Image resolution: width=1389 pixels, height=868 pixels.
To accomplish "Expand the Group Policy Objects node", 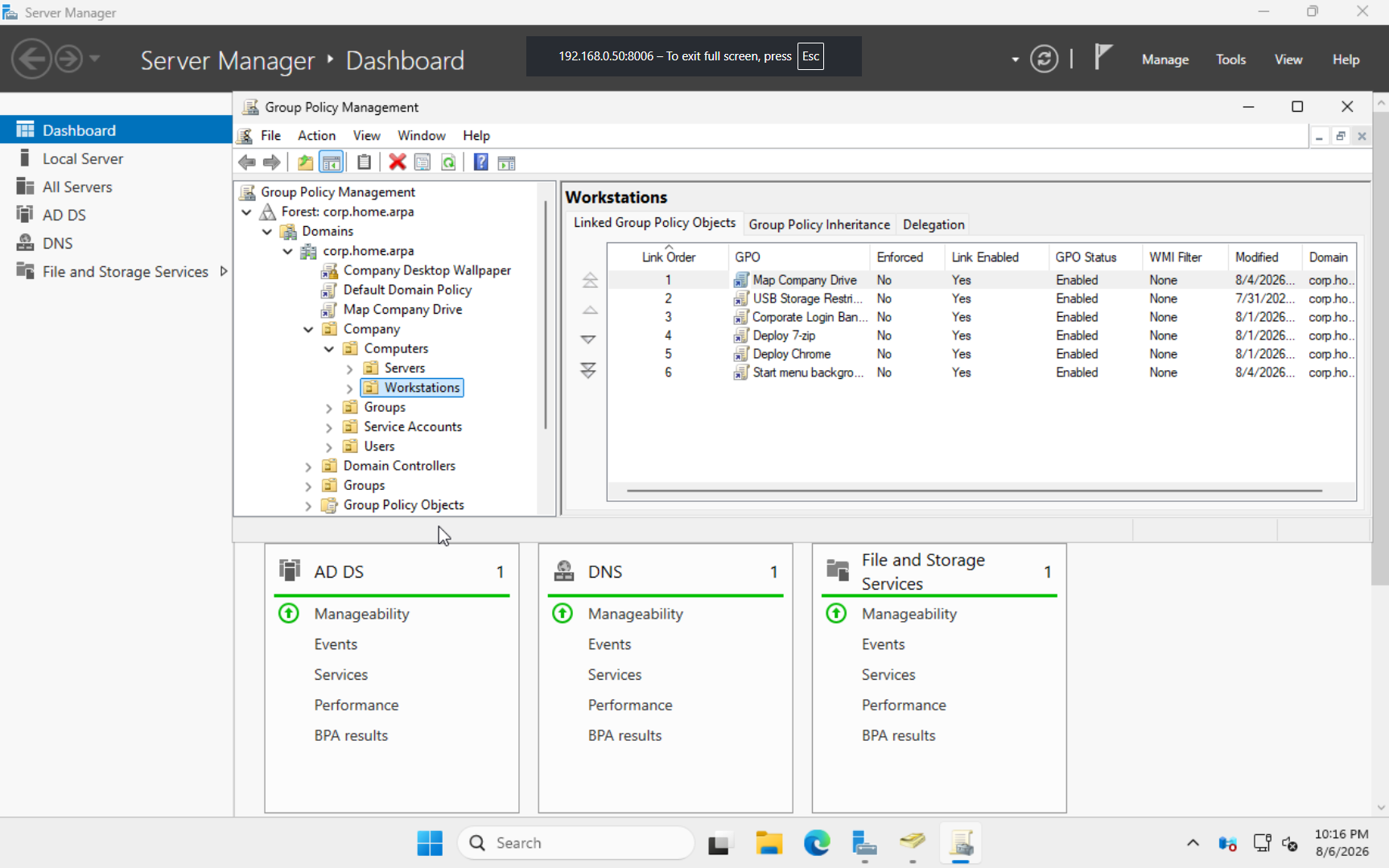I will 308,506.
